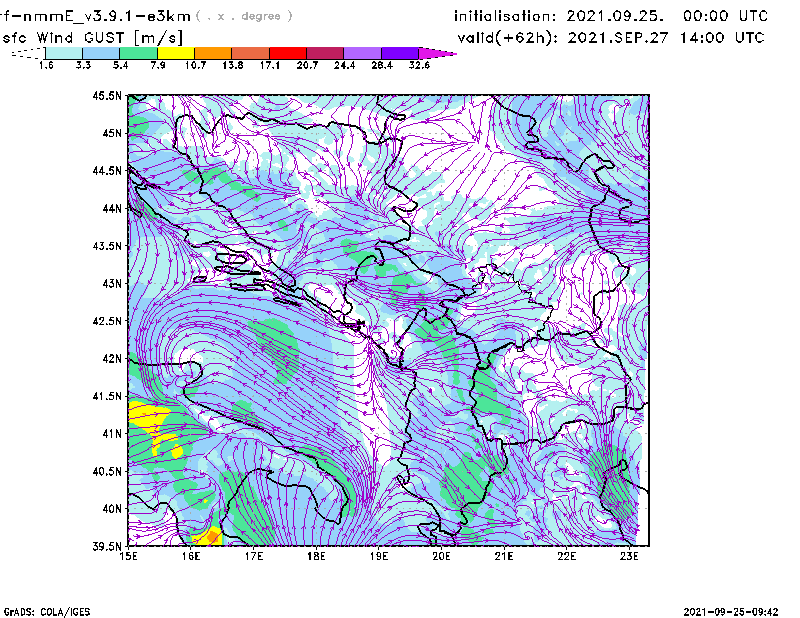Click the light purple 24.4–28.4 legend swatch

click(x=363, y=53)
